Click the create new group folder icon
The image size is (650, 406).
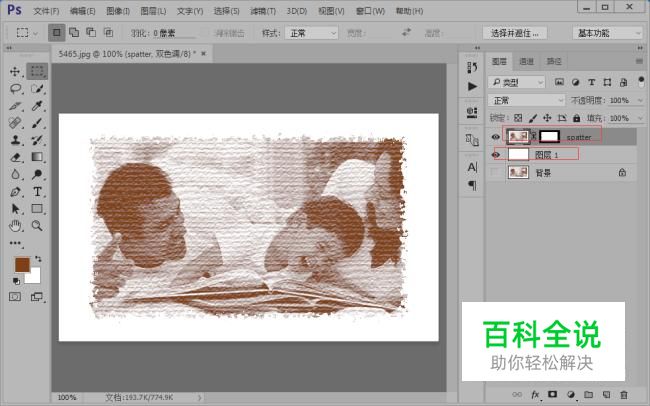(588, 394)
